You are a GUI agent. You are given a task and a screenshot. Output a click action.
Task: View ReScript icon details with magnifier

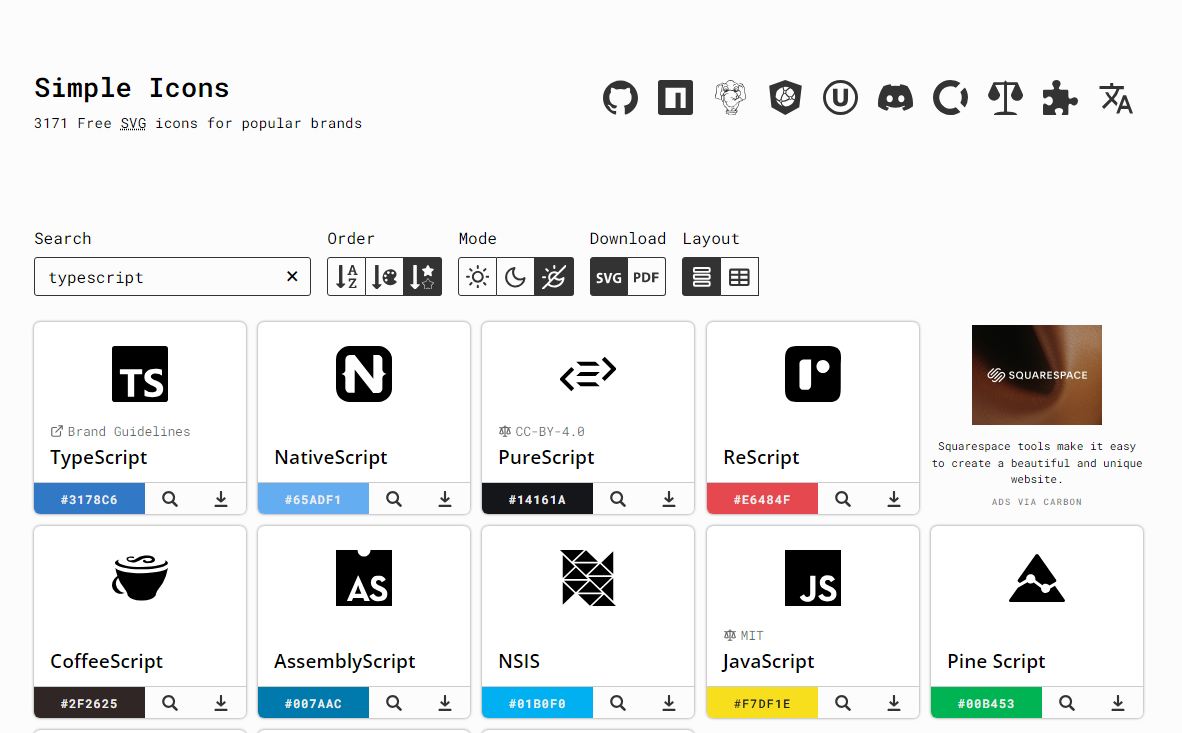pos(843,499)
